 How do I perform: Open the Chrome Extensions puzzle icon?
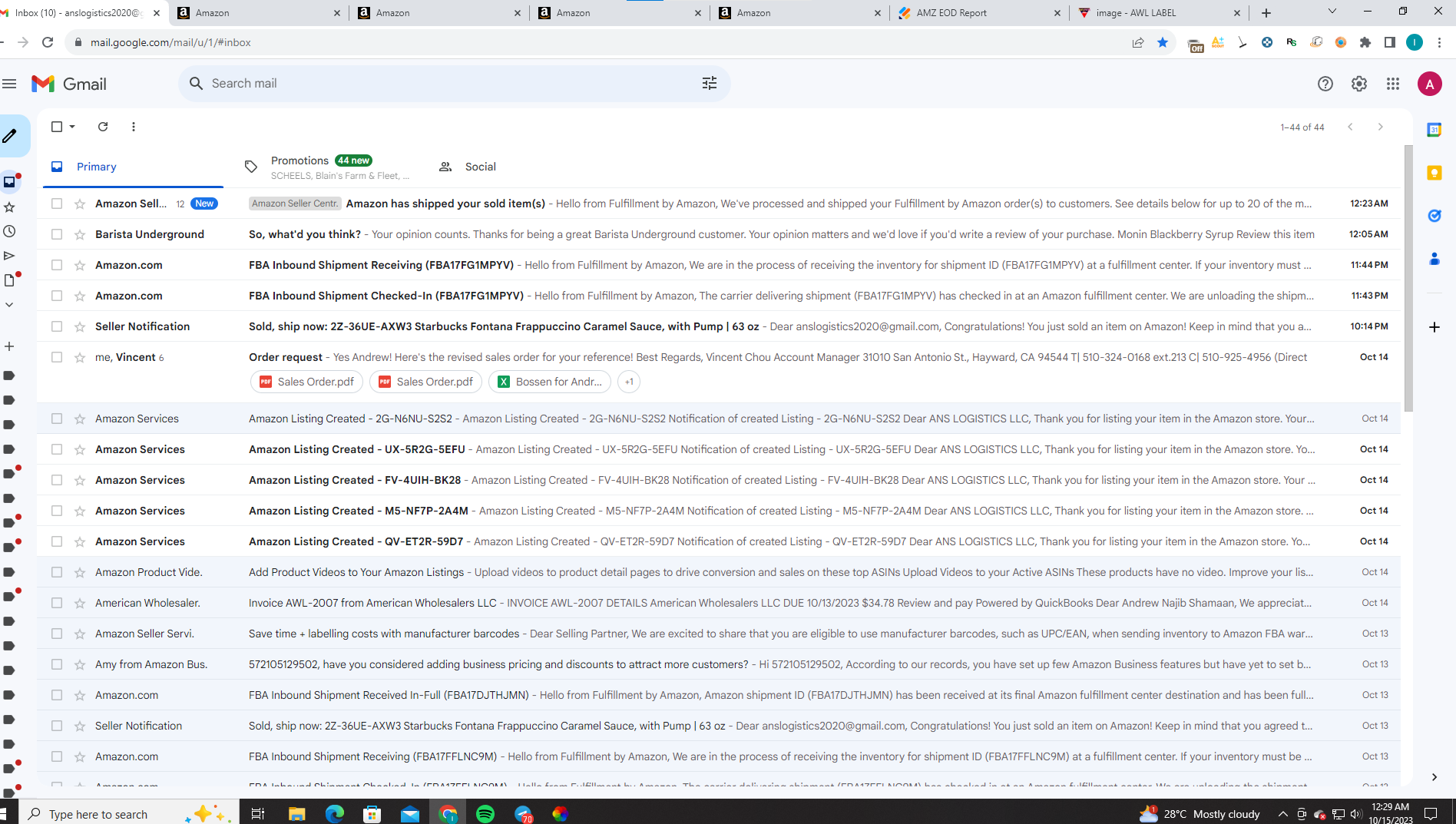(1365, 42)
